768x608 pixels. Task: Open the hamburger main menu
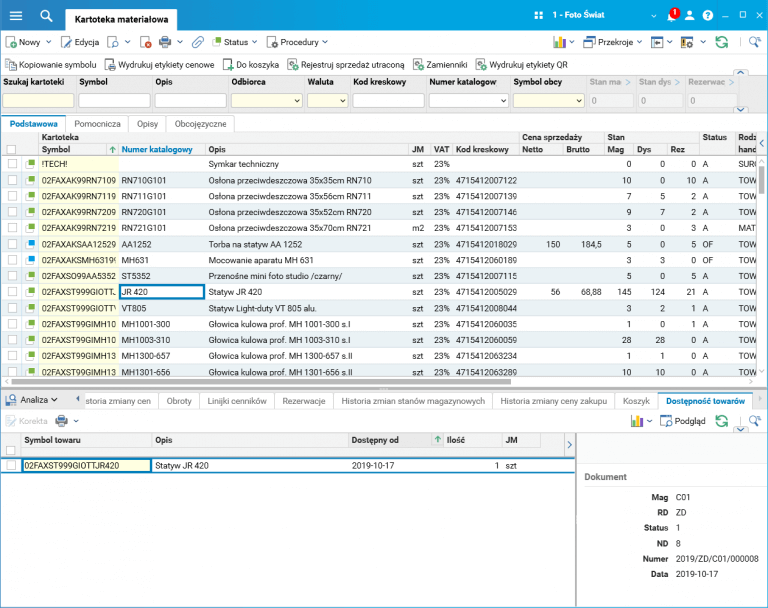coord(15,16)
